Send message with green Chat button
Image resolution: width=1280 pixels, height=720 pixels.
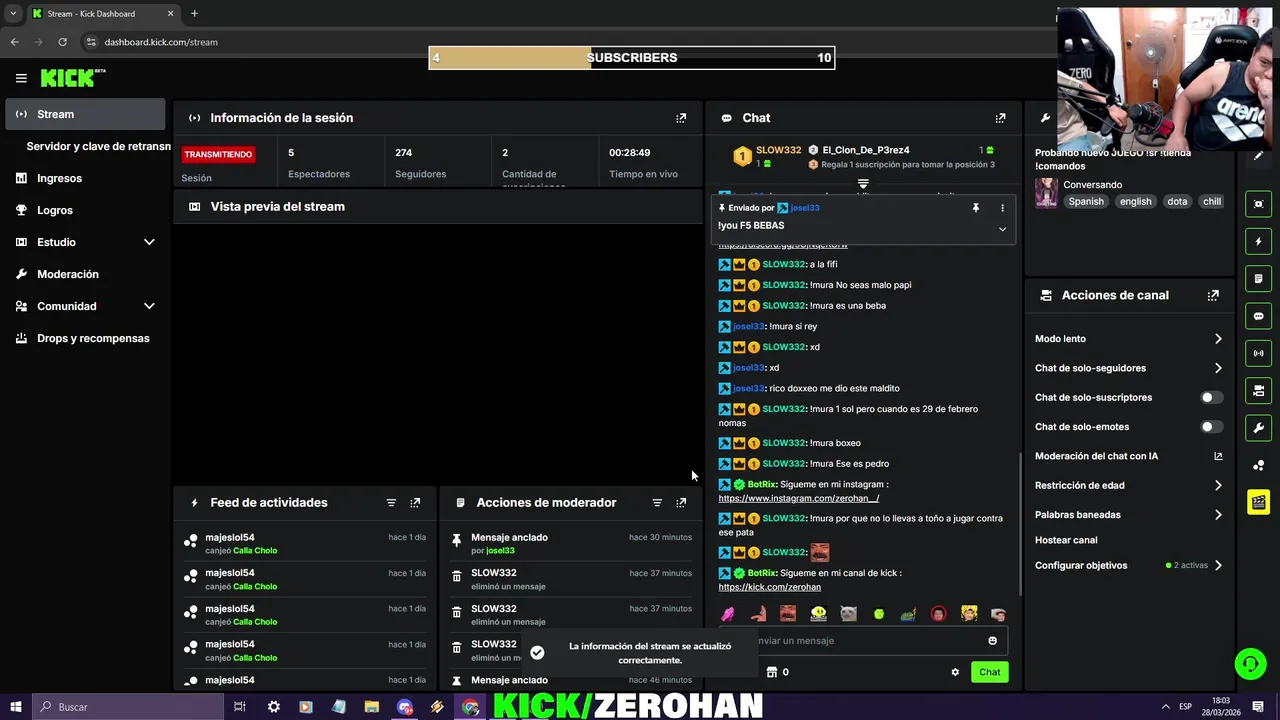(x=989, y=672)
